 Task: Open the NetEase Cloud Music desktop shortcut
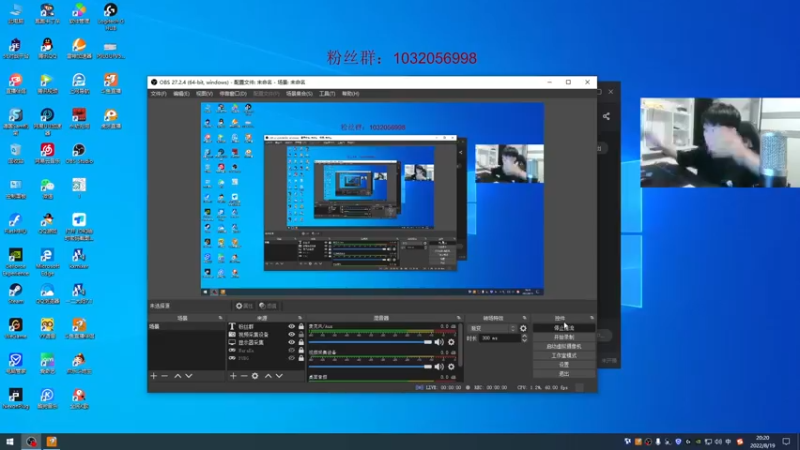coord(47,153)
